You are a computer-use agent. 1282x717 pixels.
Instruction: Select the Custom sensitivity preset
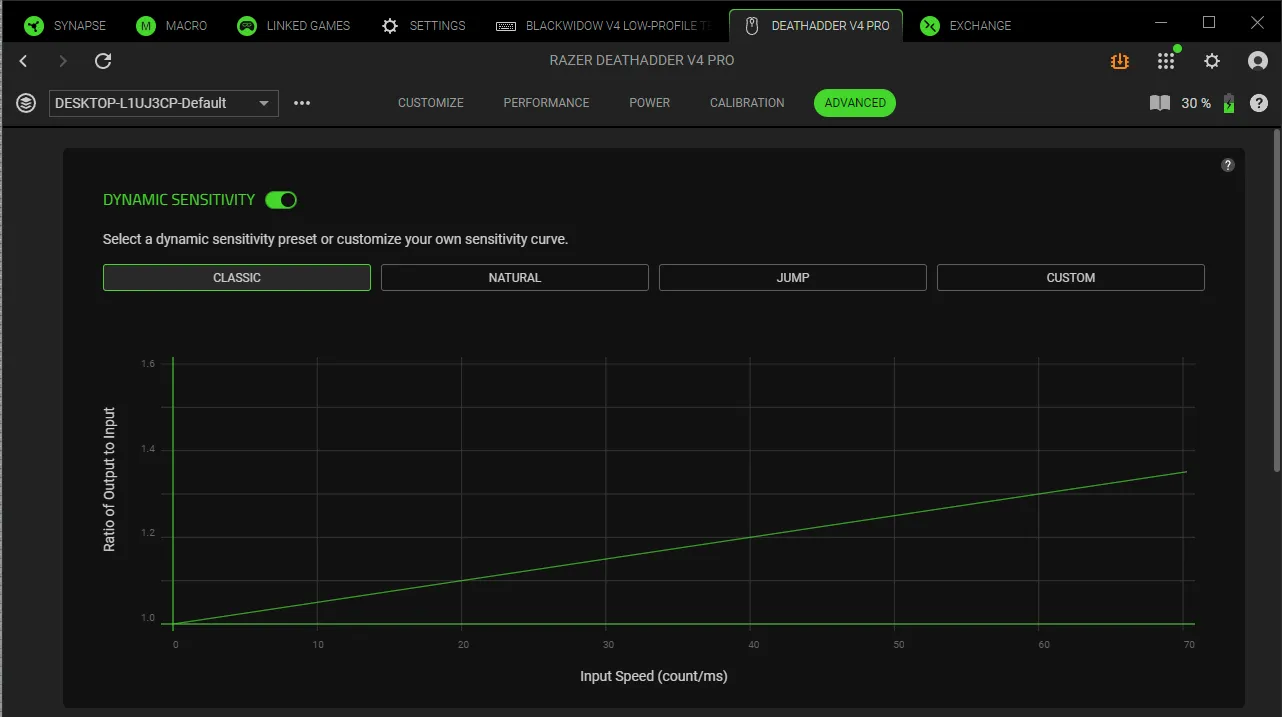pos(1071,278)
